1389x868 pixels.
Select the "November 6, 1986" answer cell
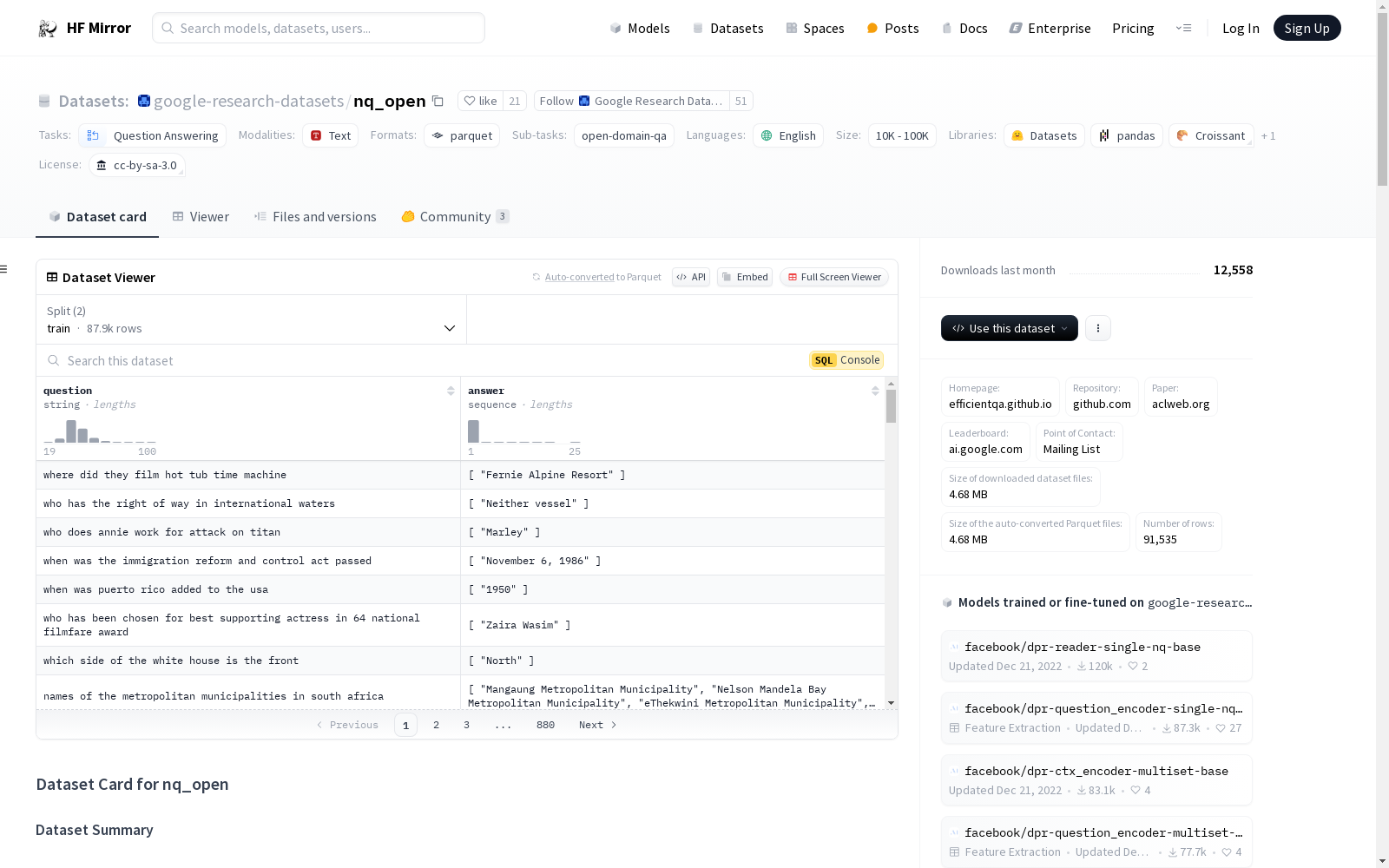tap(673, 561)
